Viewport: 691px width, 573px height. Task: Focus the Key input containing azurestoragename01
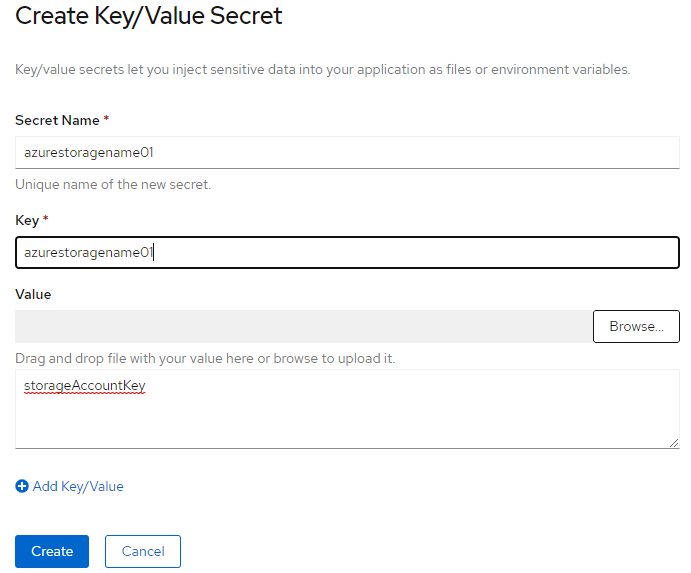tap(347, 253)
